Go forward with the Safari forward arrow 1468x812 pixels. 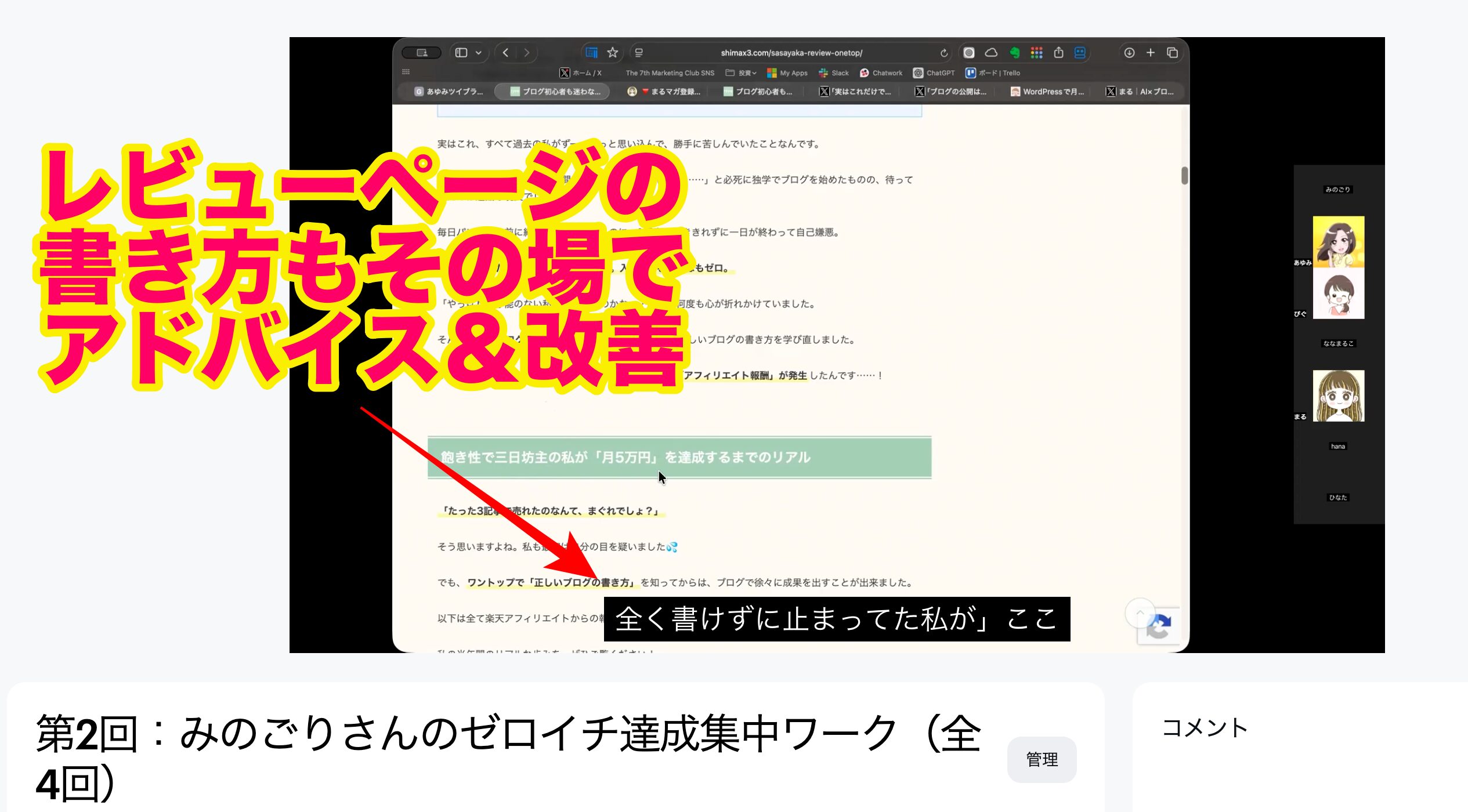(527, 53)
